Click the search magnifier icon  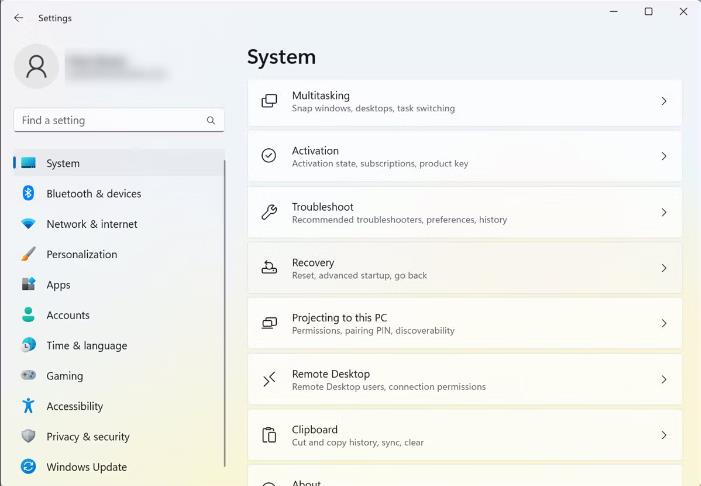[x=211, y=120]
